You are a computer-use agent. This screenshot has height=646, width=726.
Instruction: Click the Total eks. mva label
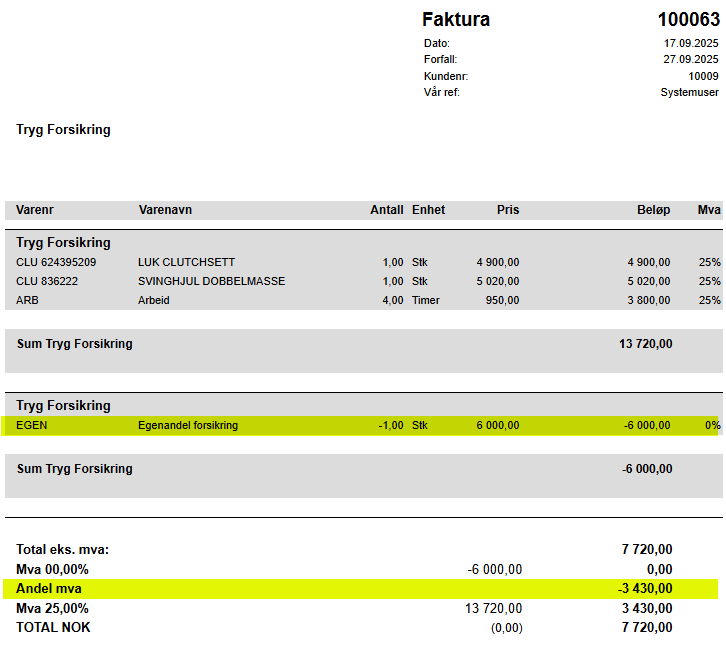(63, 550)
